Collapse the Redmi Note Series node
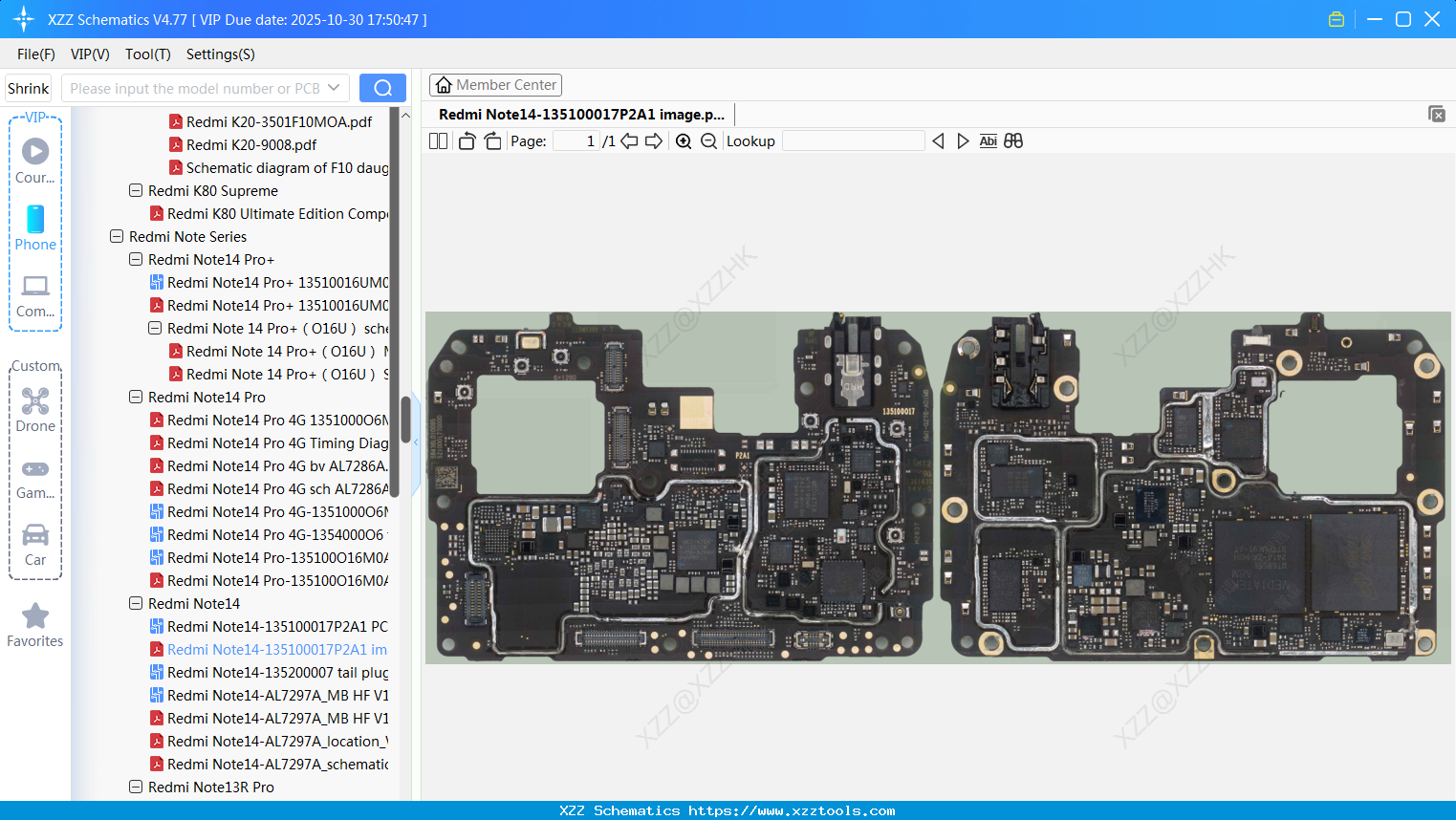1456x820 pixels. [x=116, y=236]
